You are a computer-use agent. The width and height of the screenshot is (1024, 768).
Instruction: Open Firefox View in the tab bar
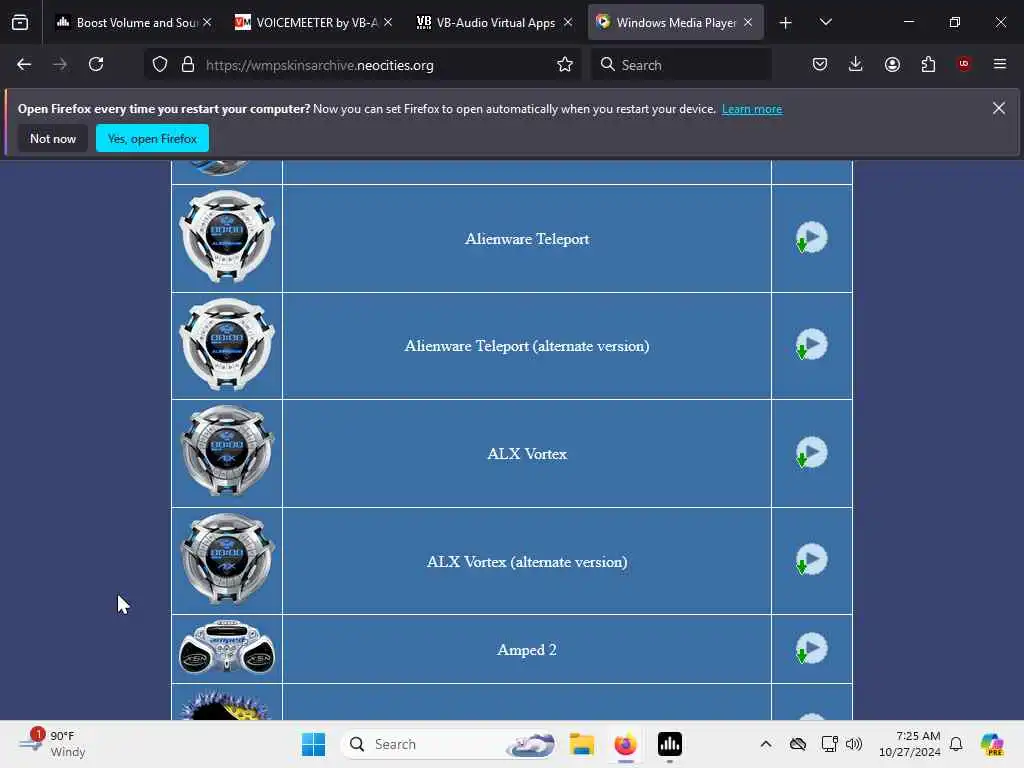pyautogui.click(x=20, y=22)
